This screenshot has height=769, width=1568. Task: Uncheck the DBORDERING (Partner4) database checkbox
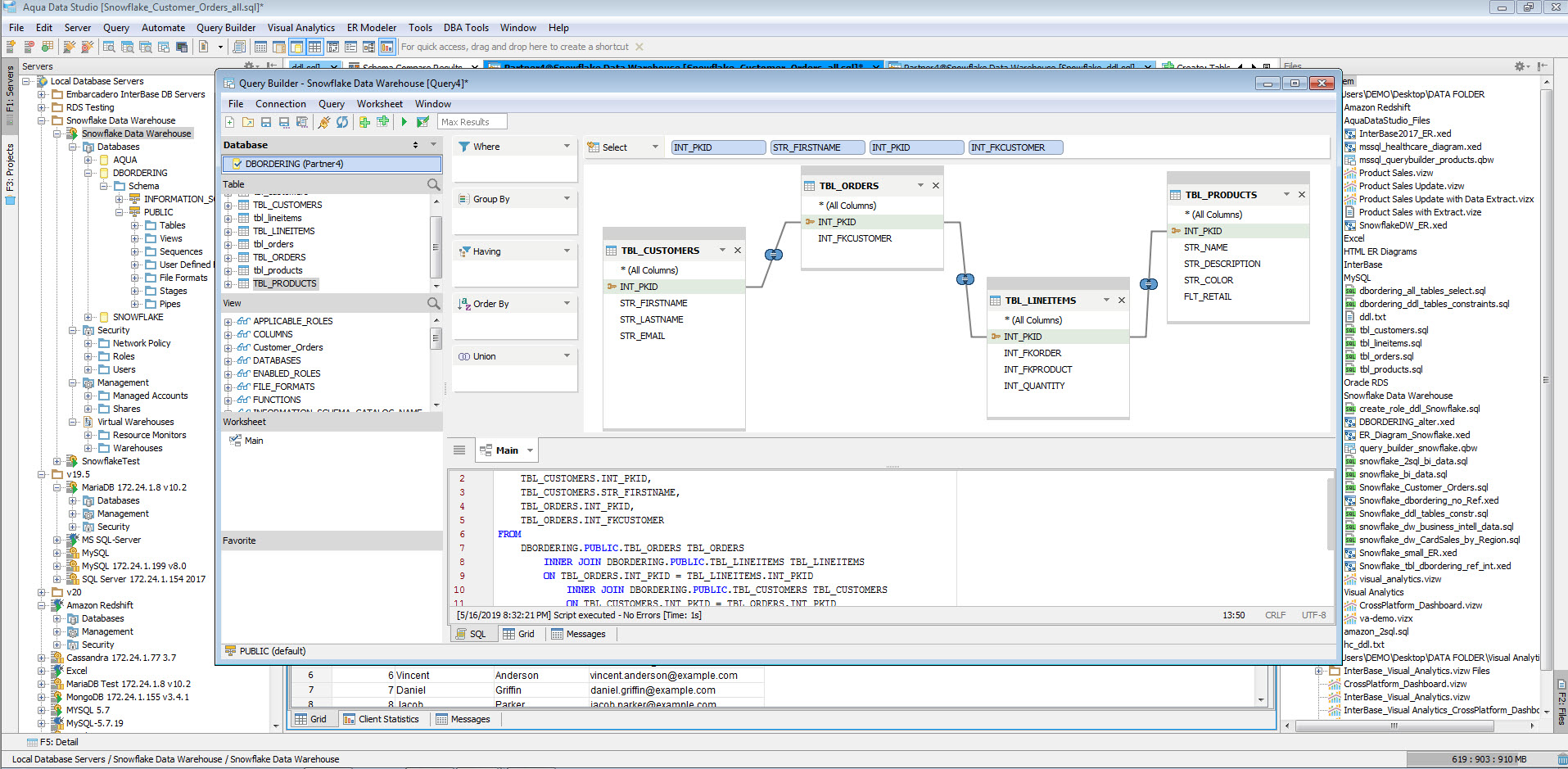coord(237,164)
